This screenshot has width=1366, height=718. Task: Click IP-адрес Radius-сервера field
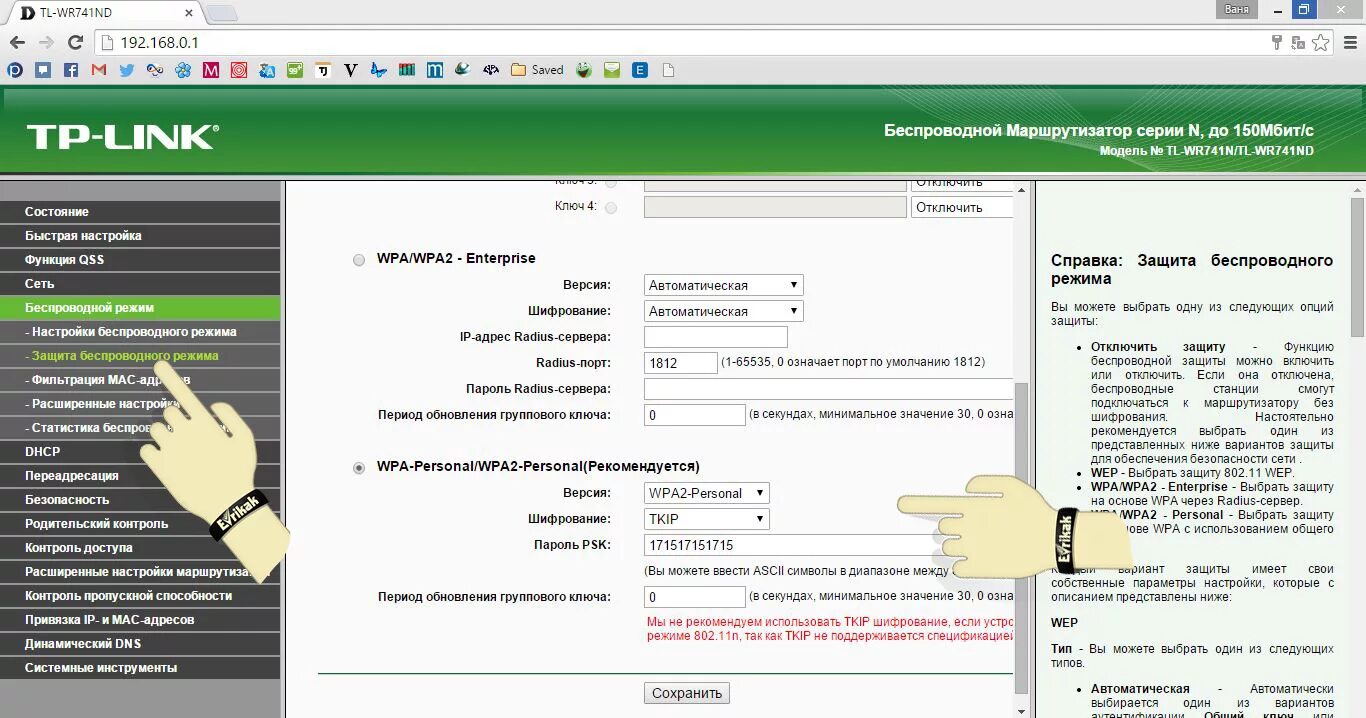(x=716, y=337)
